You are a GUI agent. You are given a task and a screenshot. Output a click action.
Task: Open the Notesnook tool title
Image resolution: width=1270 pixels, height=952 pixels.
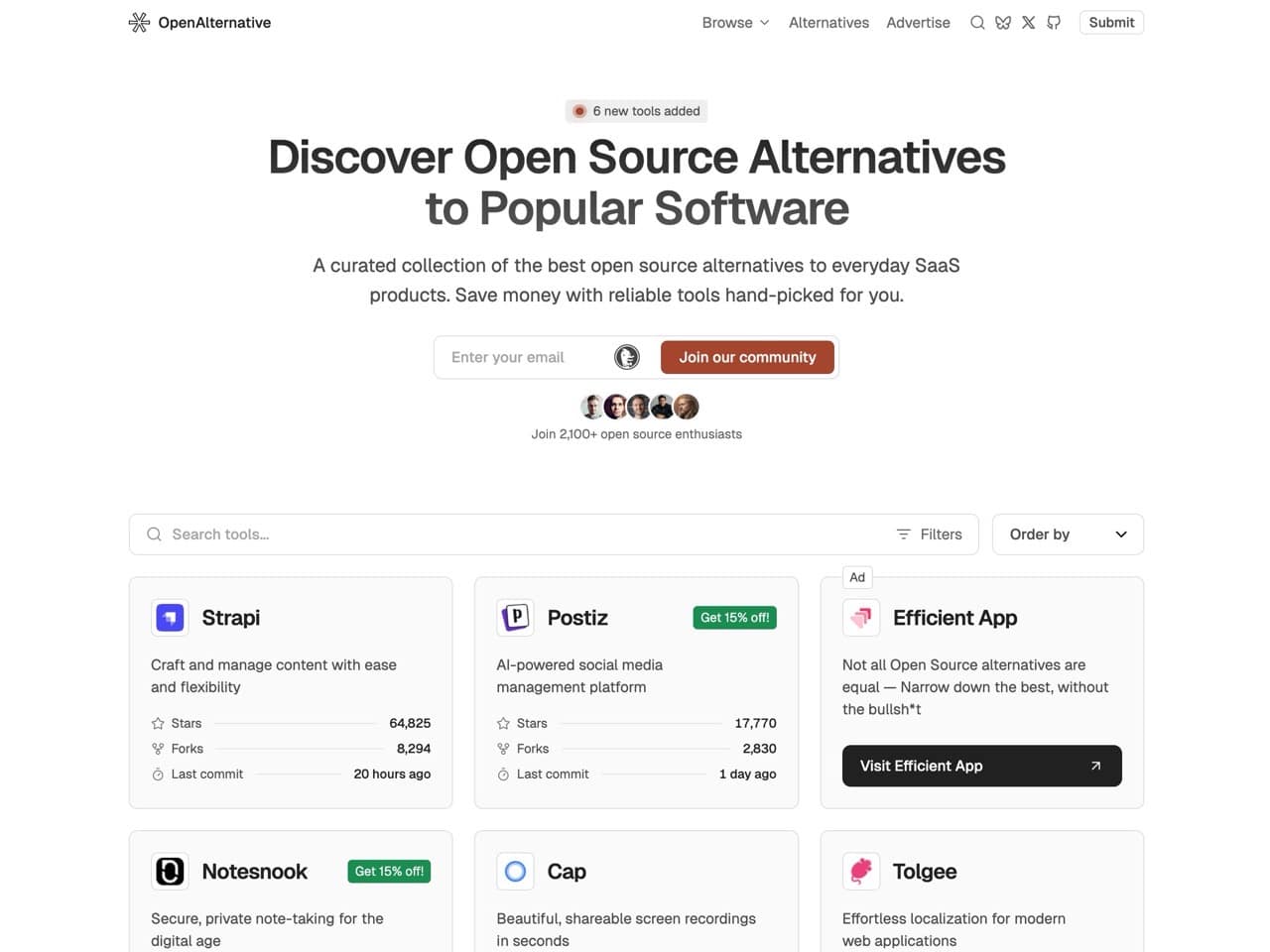(x=254, y=872)
